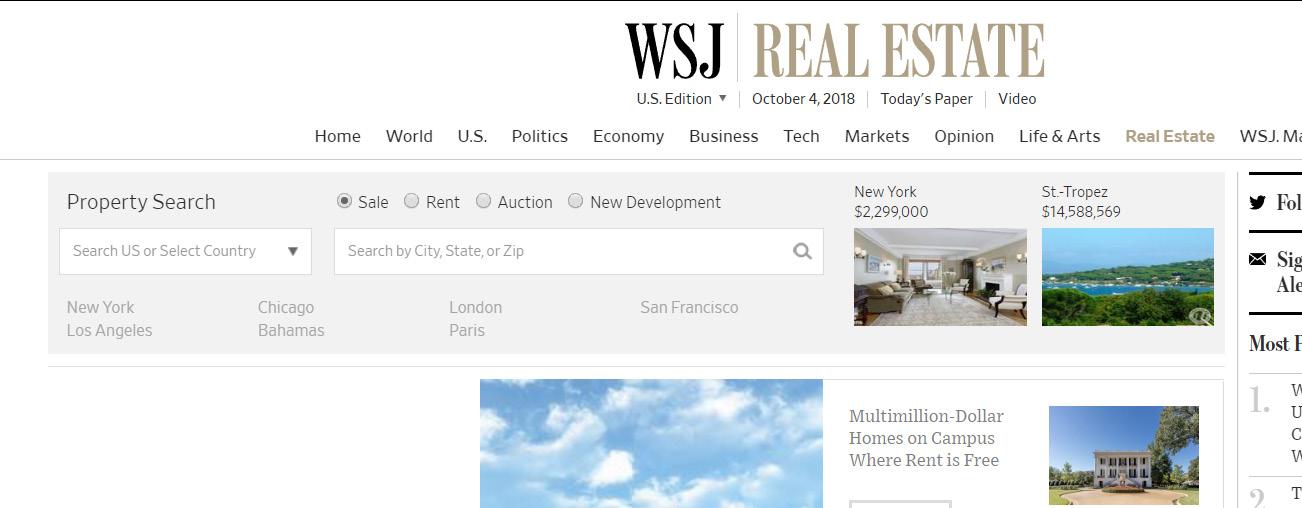Image resolution: width=1302 pixels, height=508 pixels.
Task: Click the WSJ logo
Action: (x=674, y=51)
